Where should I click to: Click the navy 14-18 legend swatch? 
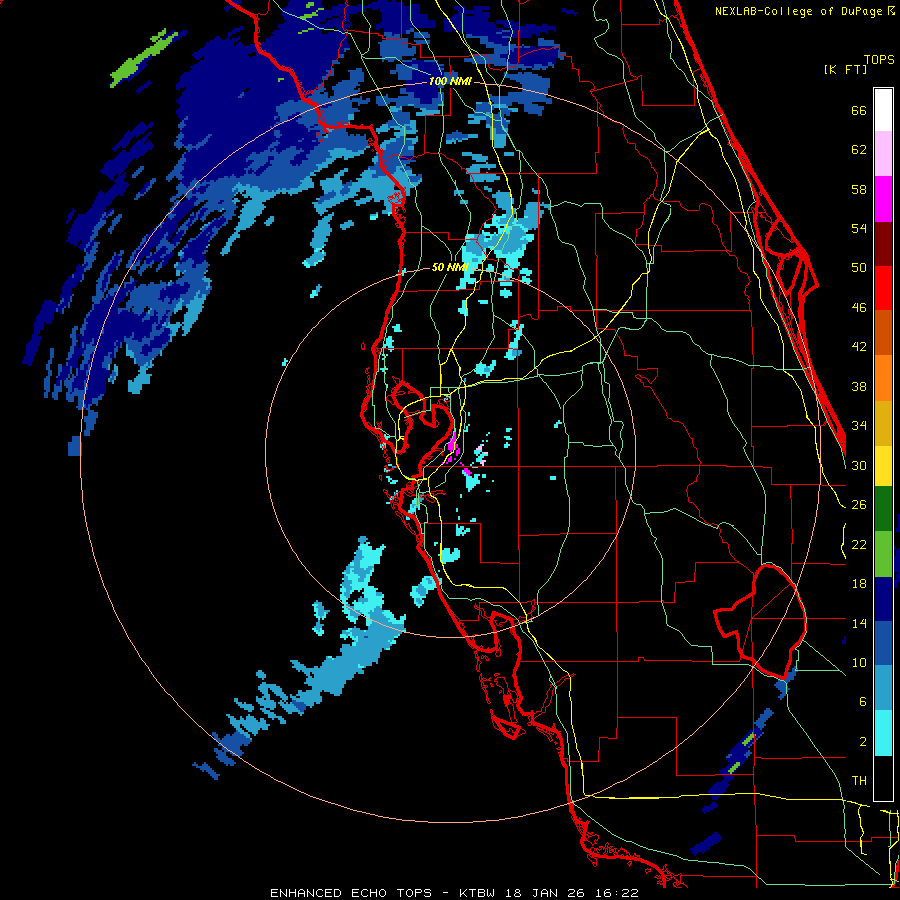(x=883, y=599)
